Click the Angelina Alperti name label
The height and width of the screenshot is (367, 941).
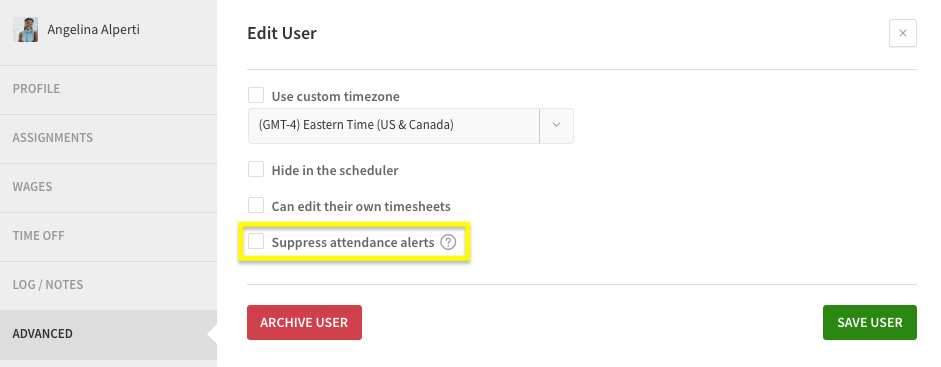coord(94,29)
